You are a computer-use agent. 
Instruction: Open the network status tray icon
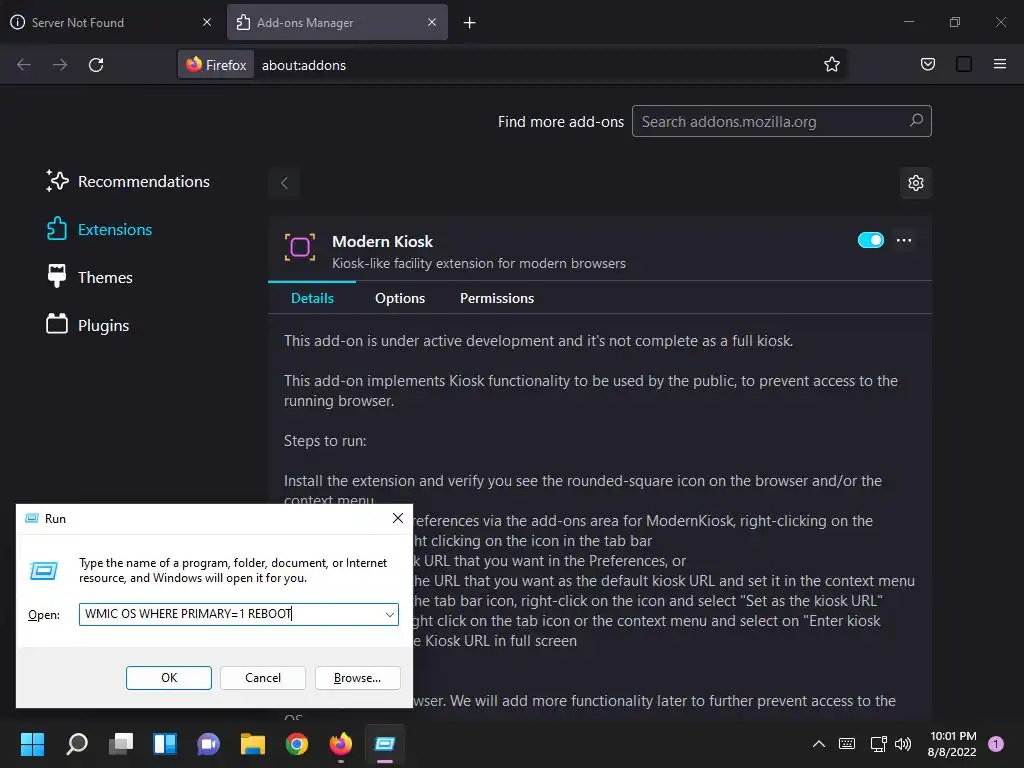(878, 743)
